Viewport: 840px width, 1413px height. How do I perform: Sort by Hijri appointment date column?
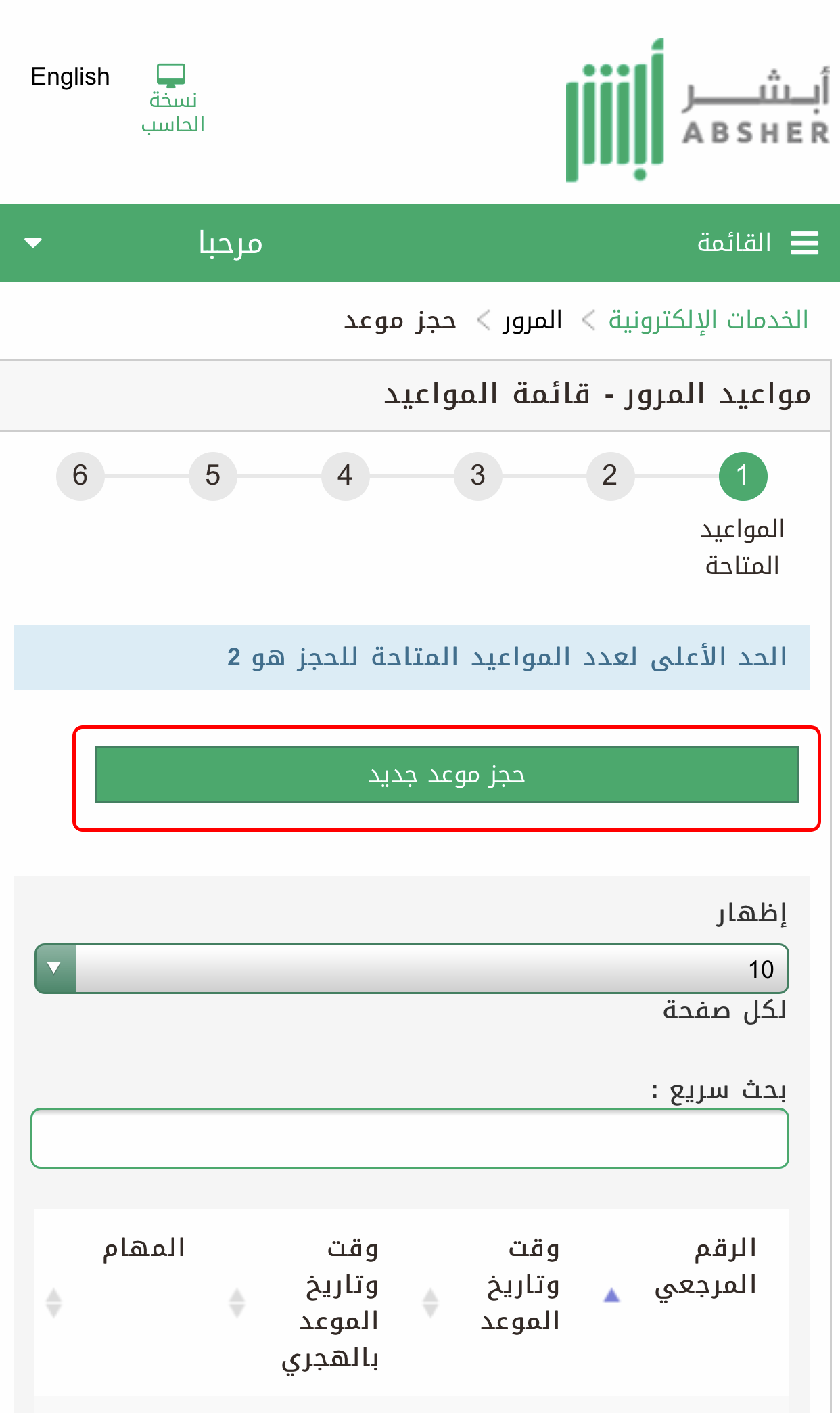click(x=237, y=1302)
